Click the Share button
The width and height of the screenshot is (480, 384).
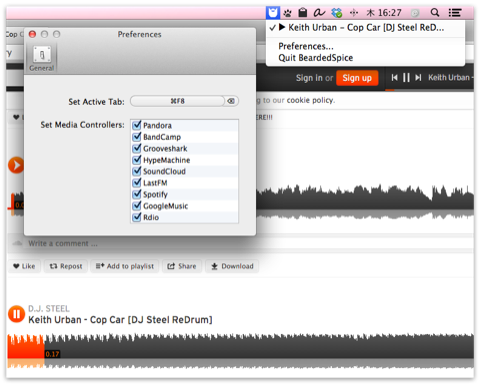(x=182, y=266)
